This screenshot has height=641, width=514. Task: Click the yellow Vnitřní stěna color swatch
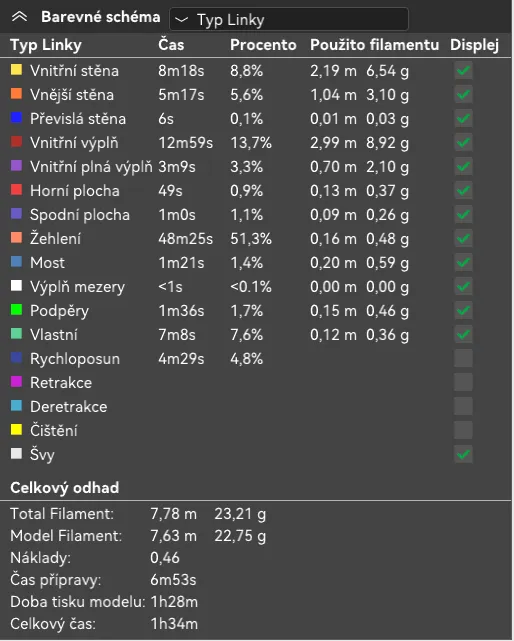(x=16, y=70)
